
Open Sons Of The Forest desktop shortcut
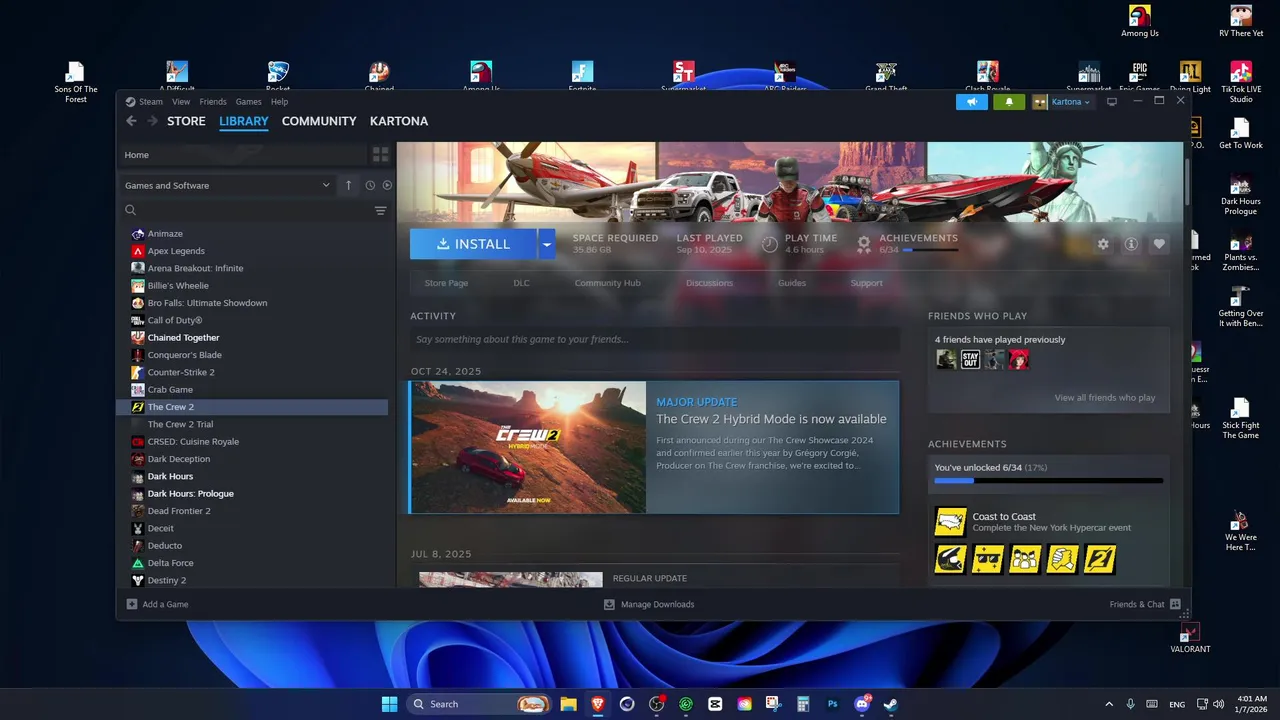pos(76,82)
